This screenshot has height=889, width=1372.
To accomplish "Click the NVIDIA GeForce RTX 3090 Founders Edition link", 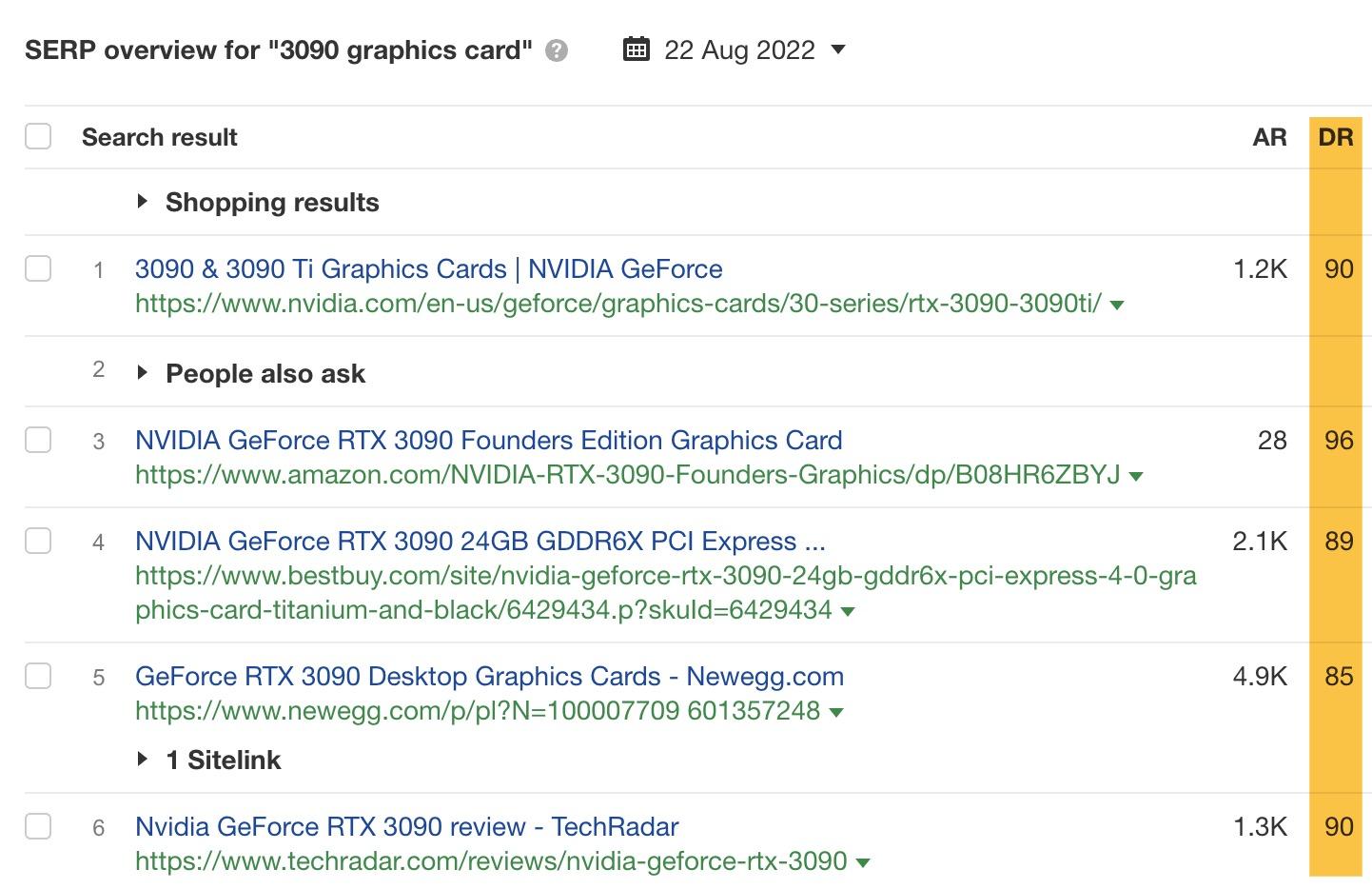I will click(x=488, y=440).
